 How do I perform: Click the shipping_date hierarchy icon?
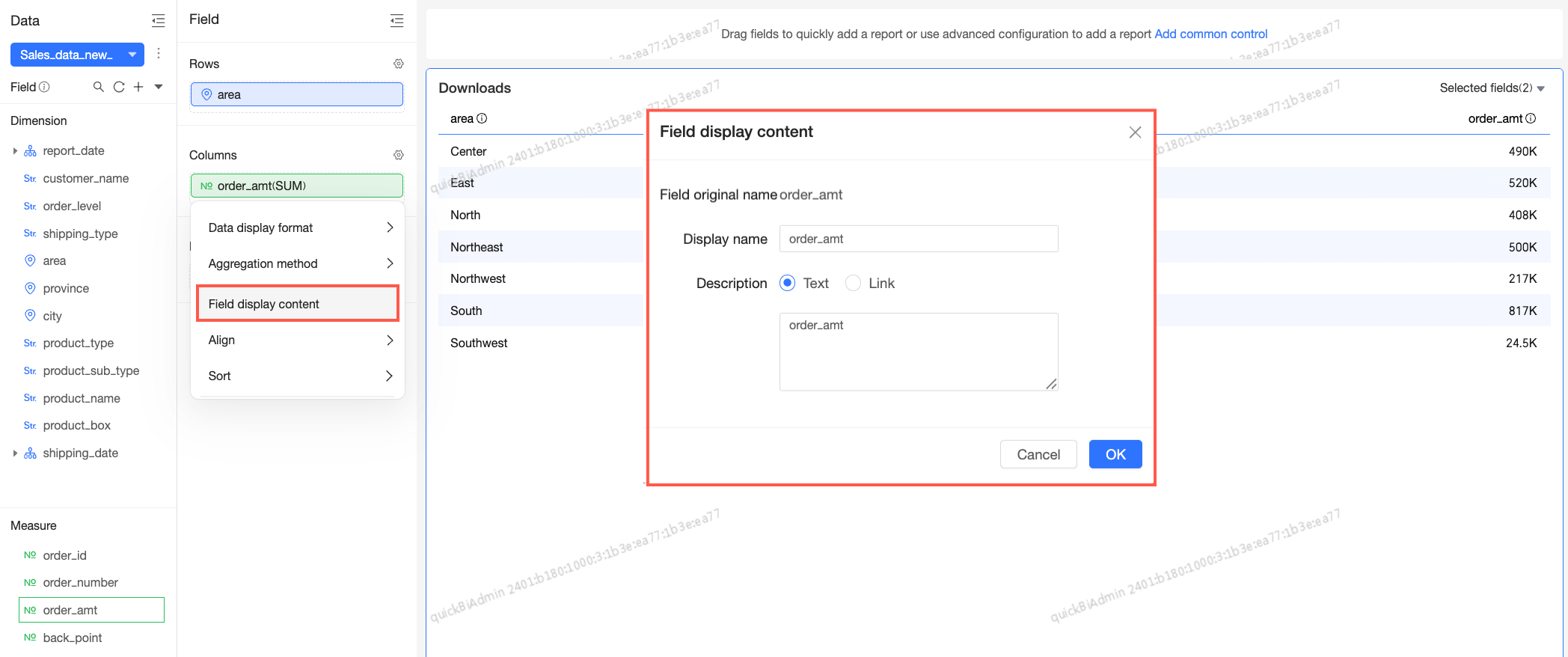tap(30, 453)
